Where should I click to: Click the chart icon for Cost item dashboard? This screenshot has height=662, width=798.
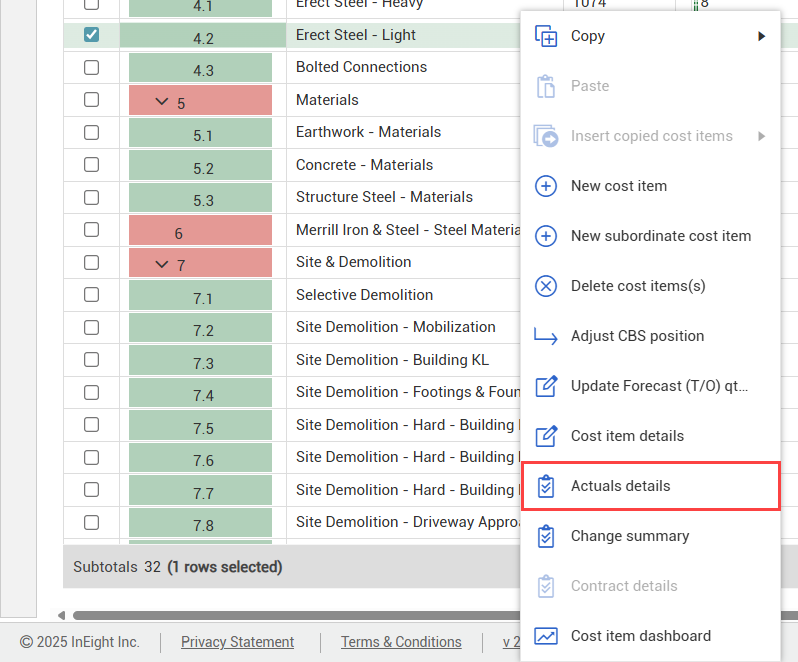click(546, 636)
